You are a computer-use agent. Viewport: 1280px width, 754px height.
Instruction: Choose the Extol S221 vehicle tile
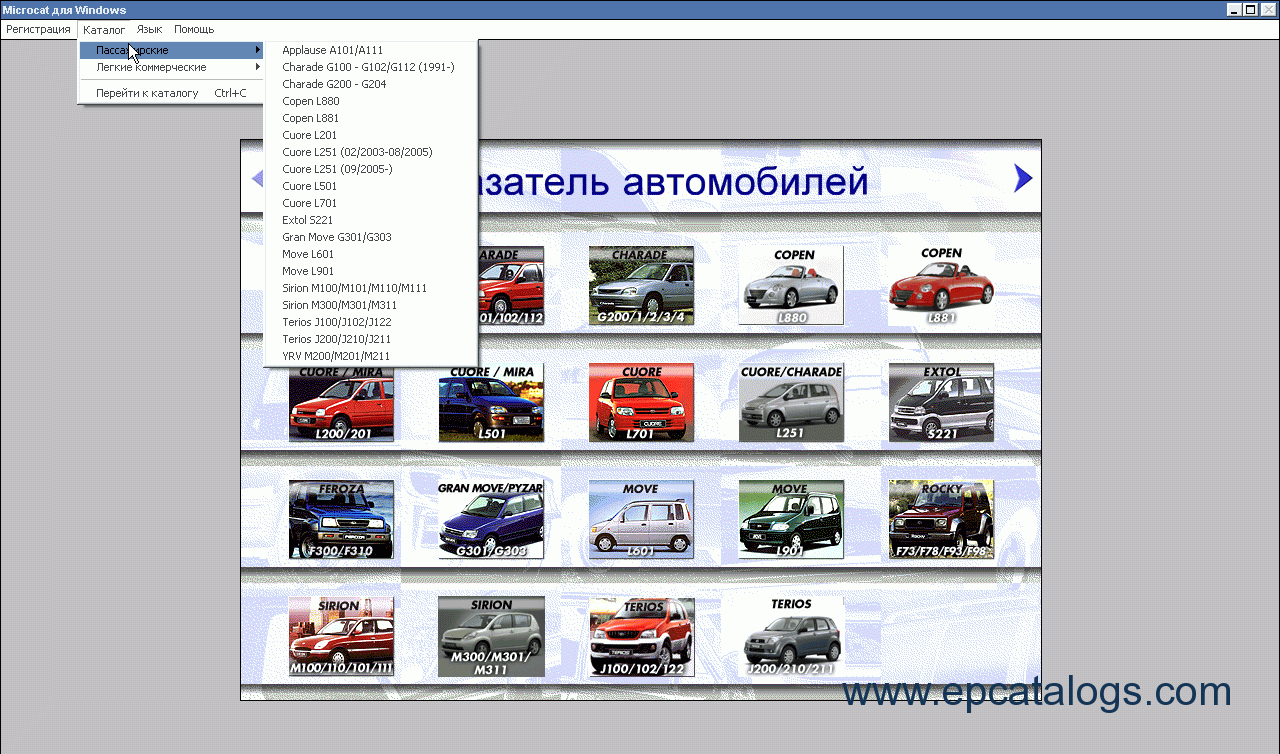click(941, 403)
